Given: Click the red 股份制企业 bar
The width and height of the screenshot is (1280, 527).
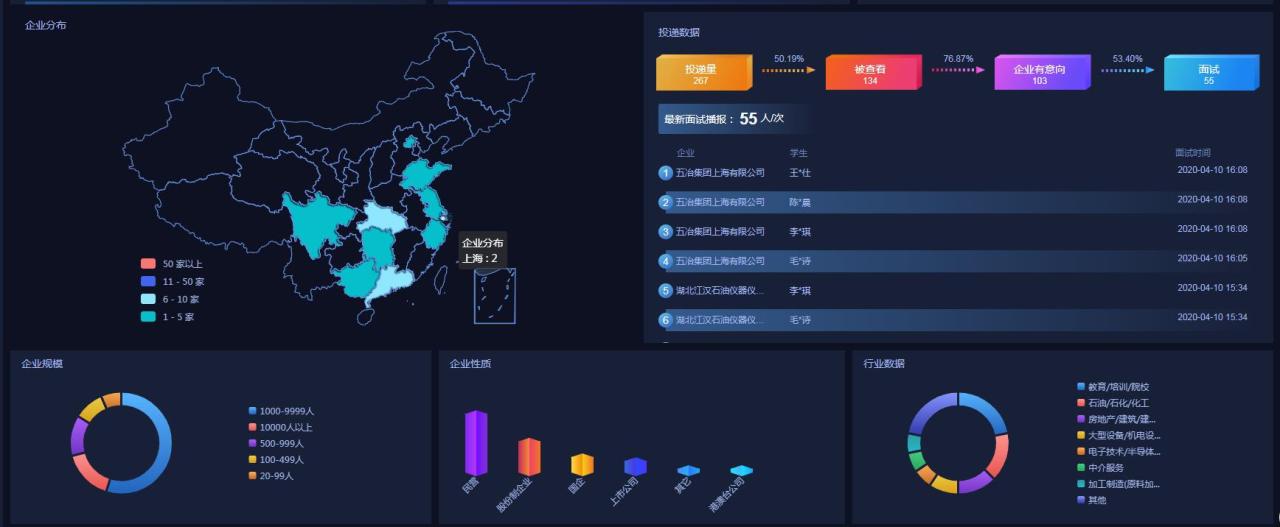Looking at the screenshot, I should tap(529, 456).
